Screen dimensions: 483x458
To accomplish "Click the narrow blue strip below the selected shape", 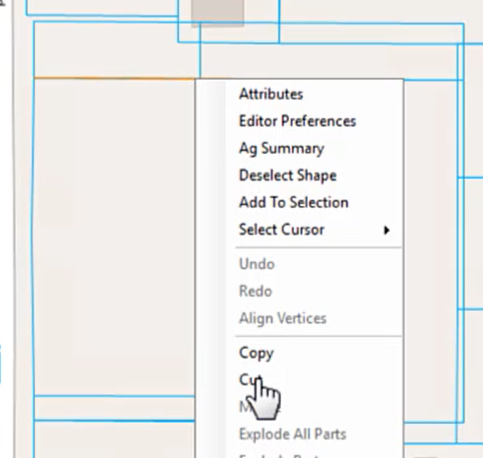I will click(x=115, y=408).
